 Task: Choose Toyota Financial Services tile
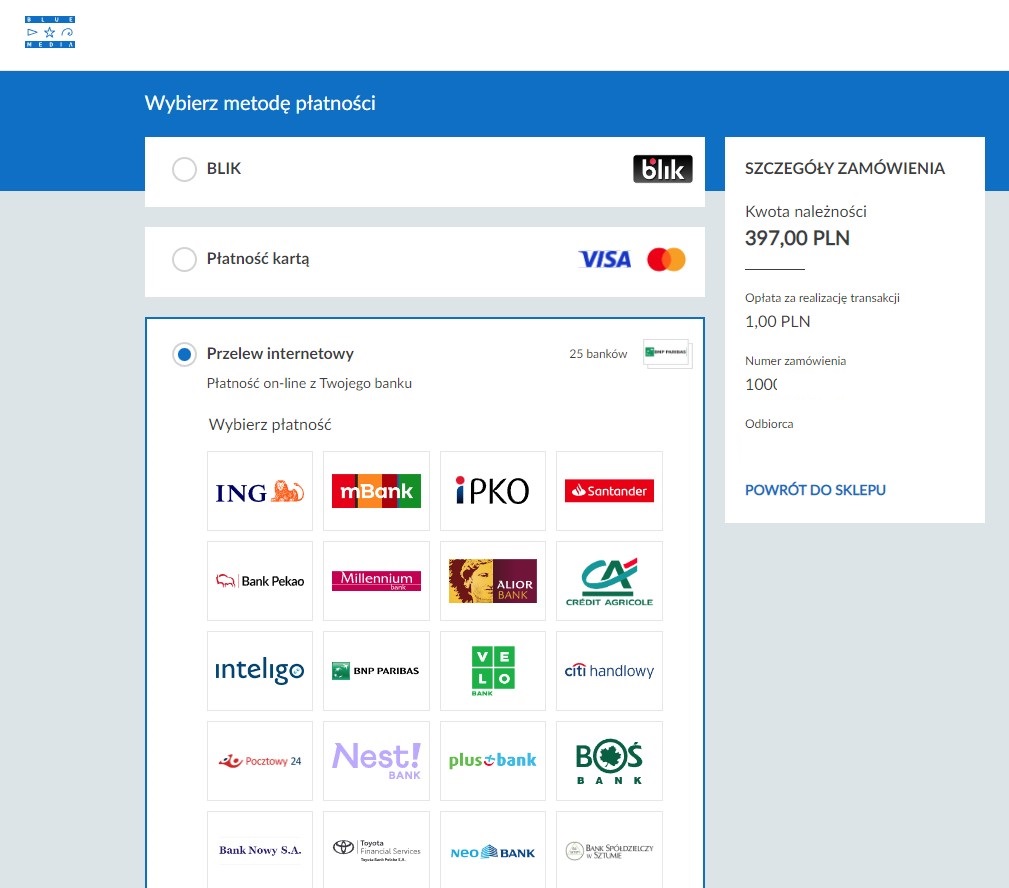376,850
